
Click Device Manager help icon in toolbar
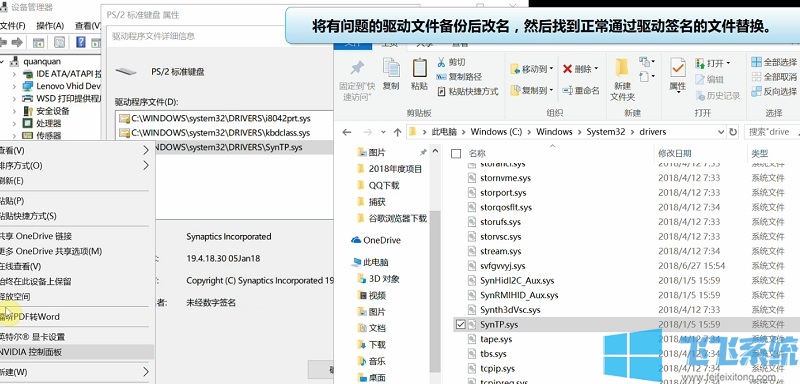coord(81,42)
